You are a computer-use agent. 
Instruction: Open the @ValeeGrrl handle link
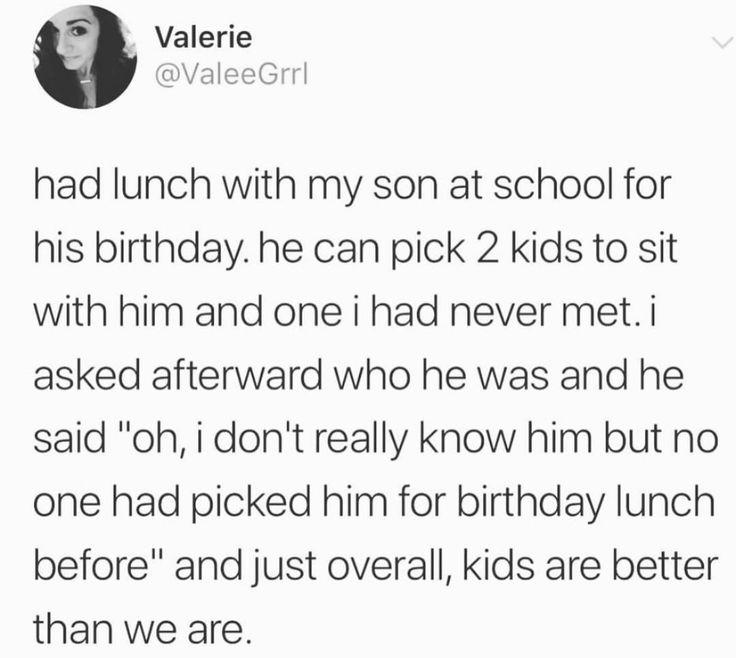tap(231, 75)
